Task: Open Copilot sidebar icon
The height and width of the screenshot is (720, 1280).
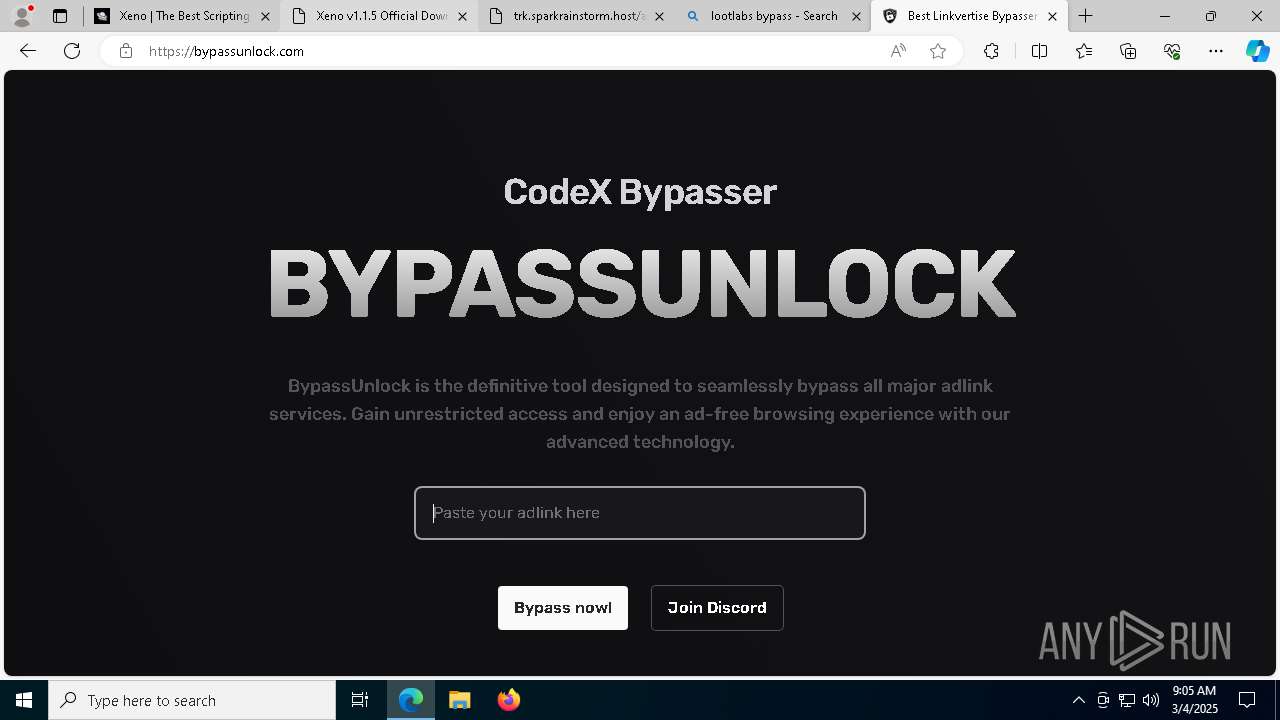Action: tap(1258, 51)
